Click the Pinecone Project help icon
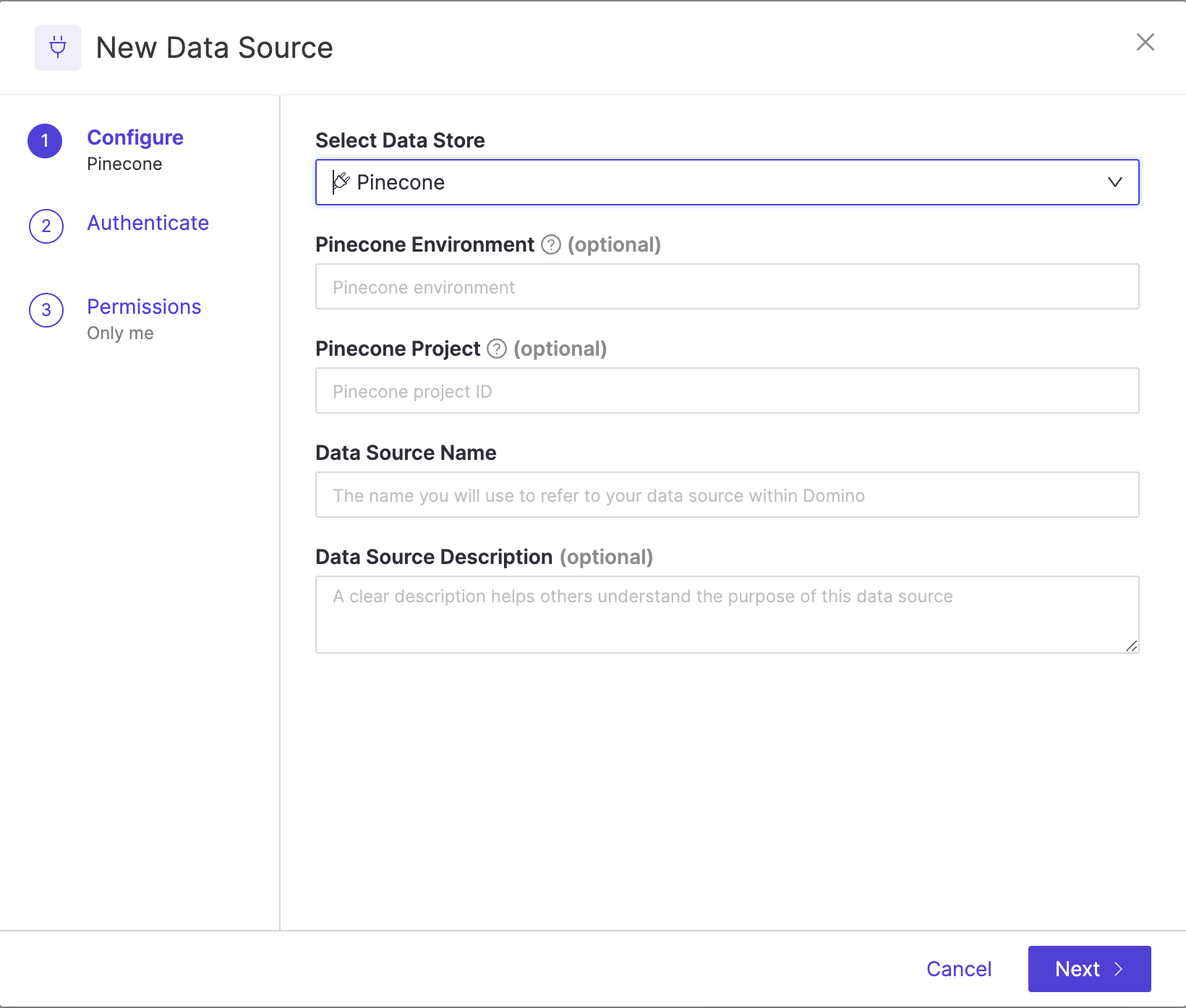This screenshot has width=1186, height=1008. (497, 349)
